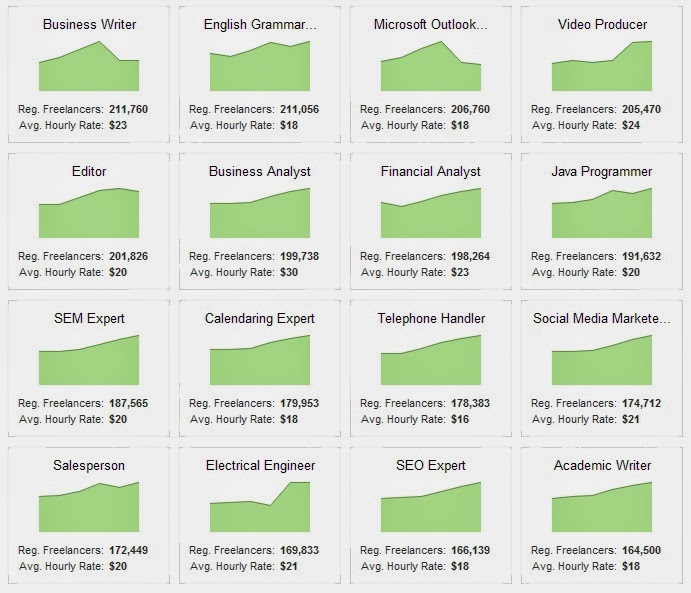
Task: Click the SEM Expert title
Action: click(x=89, y=318)
